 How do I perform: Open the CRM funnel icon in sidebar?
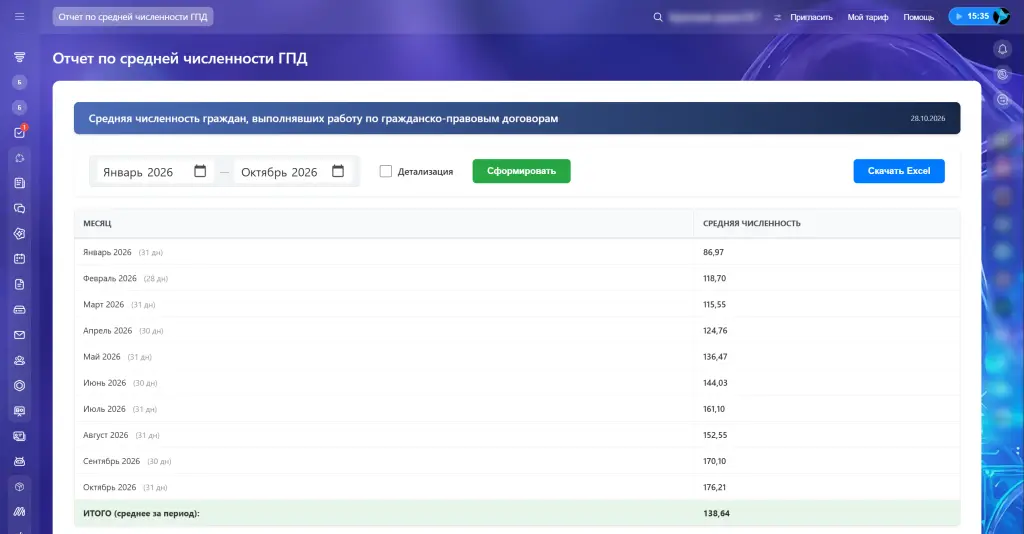[20, 57]
